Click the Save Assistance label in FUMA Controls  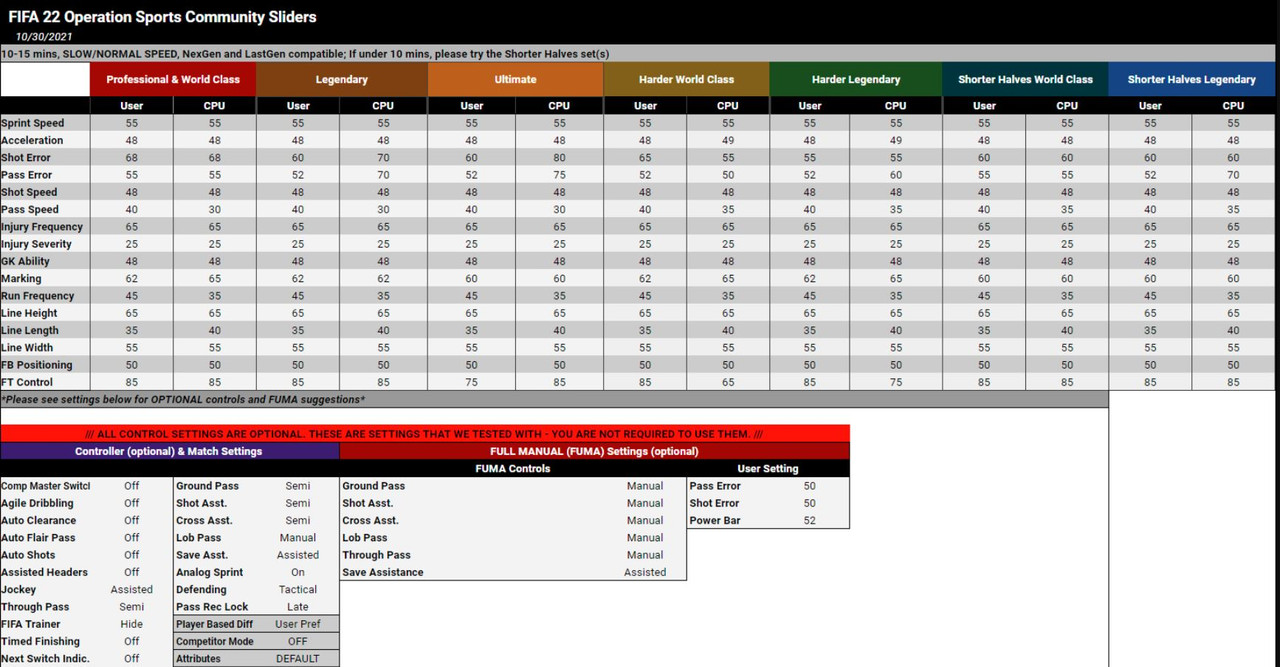(383, 572)
